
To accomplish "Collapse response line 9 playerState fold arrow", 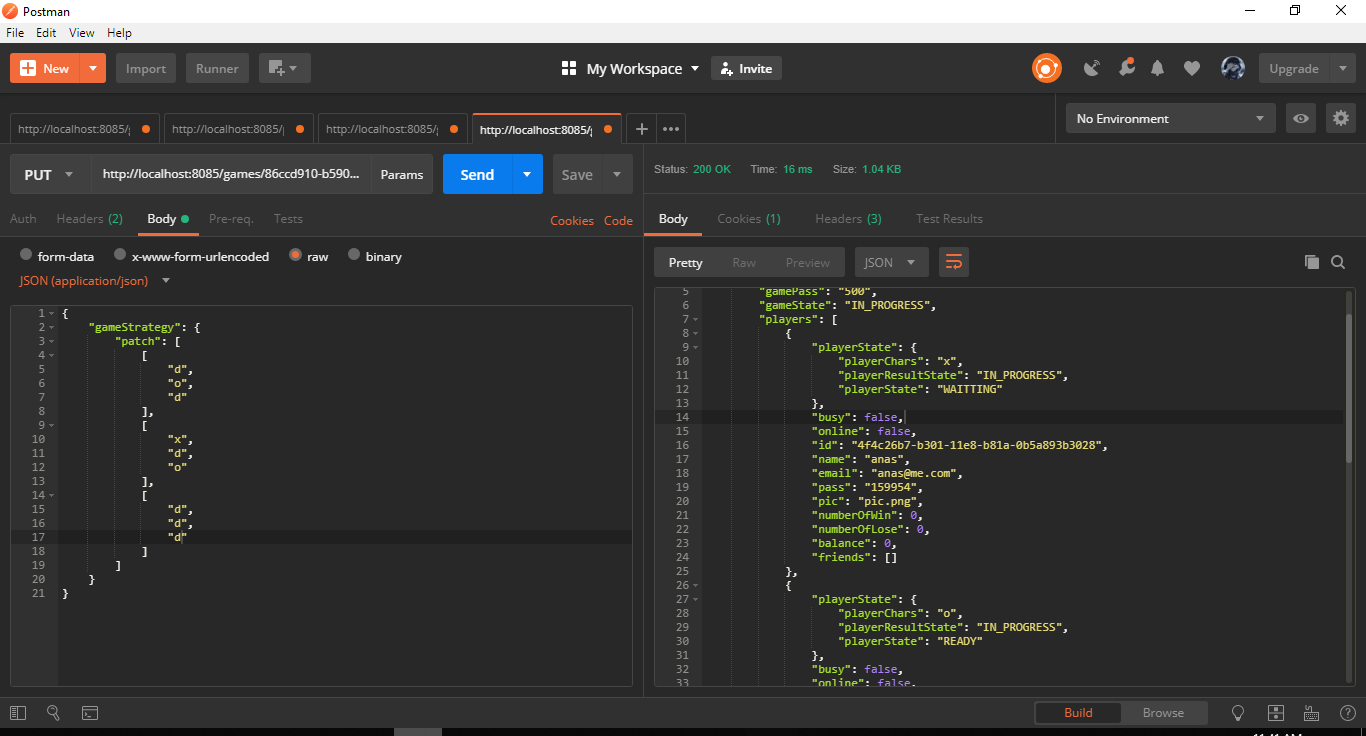I will click(x=695, y=347).
